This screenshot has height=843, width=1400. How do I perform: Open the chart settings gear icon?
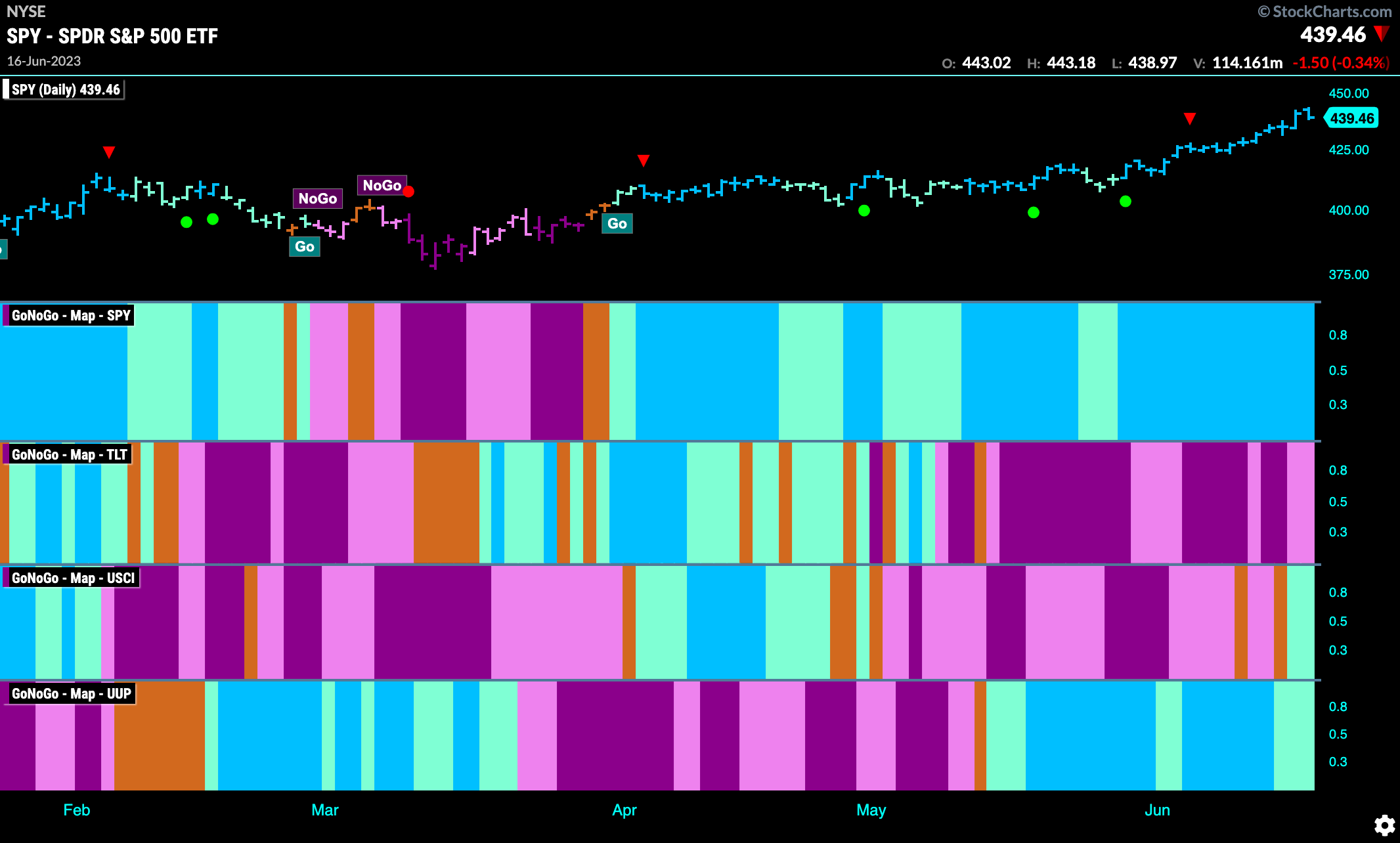[x=1384, y=825]
